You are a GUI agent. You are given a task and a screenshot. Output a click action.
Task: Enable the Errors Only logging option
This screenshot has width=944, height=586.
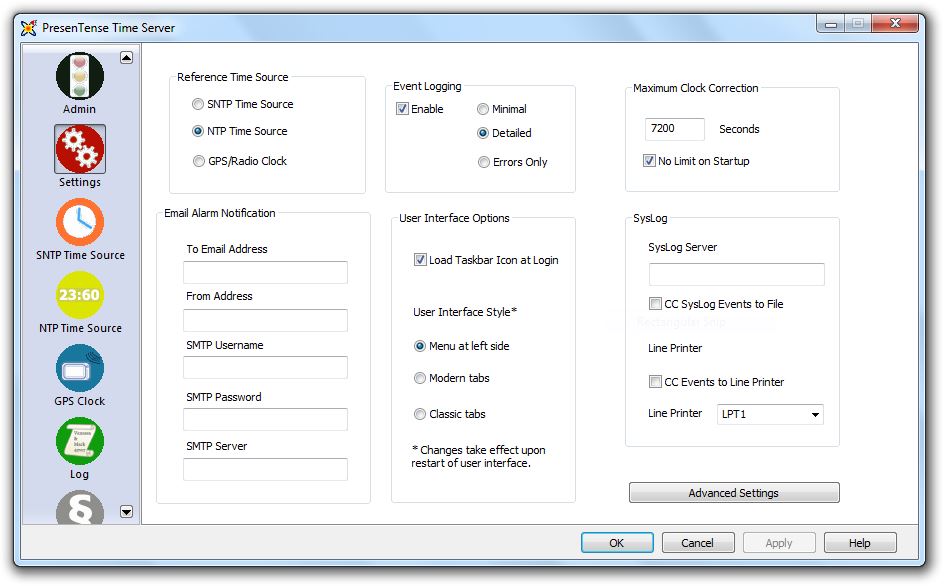pyautogui.click(x=483, y=162)
